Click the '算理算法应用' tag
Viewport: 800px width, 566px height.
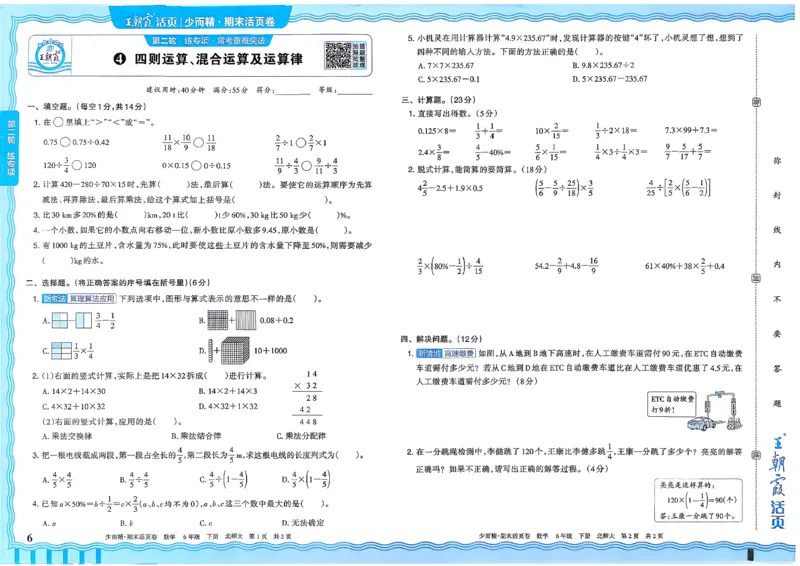[x=92, y=299]
